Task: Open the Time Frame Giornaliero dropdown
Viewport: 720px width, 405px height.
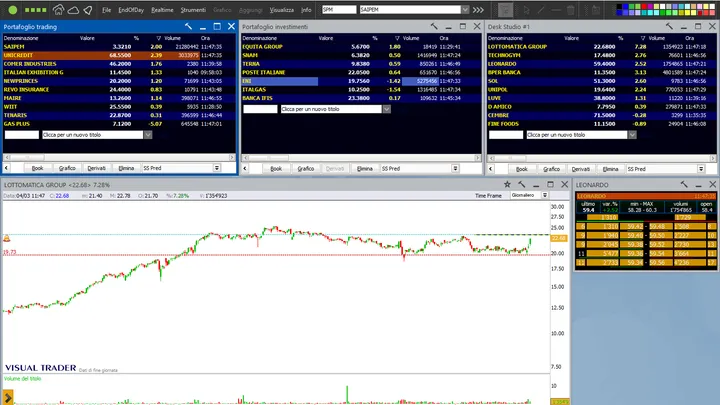Action: pyautogui.click(x=545, y=195)
